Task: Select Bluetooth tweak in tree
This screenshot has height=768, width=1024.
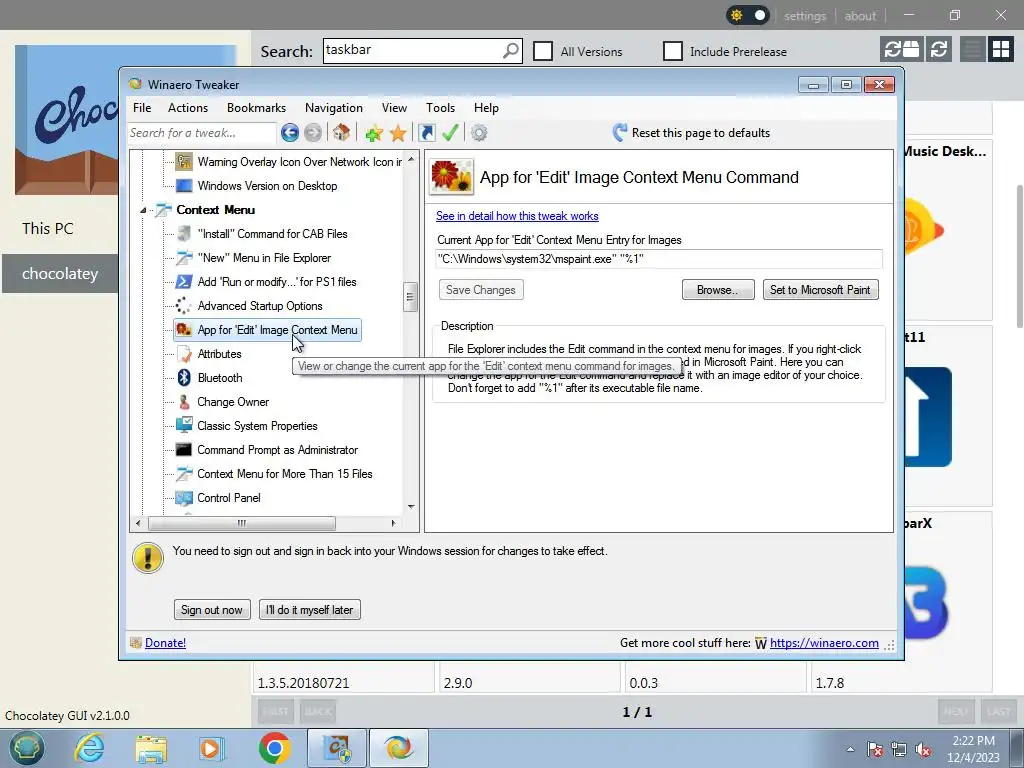Action: pos(219,378)
